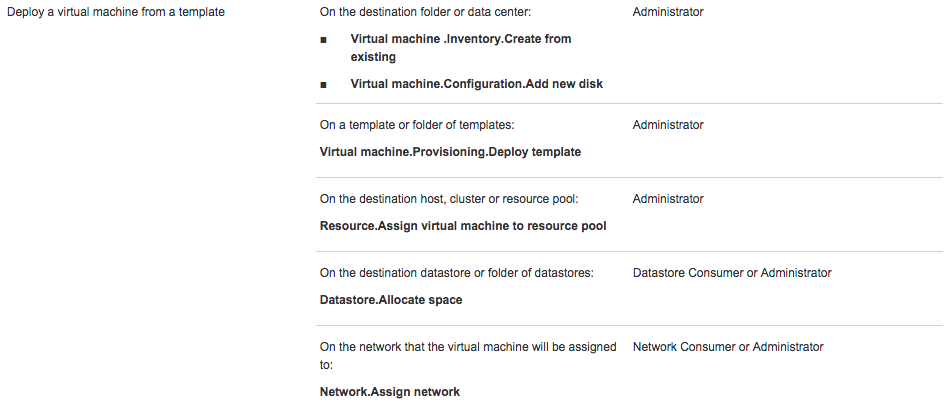Click the 'Datastore Consumer or Administrator' role text

[x=732, y=273]
